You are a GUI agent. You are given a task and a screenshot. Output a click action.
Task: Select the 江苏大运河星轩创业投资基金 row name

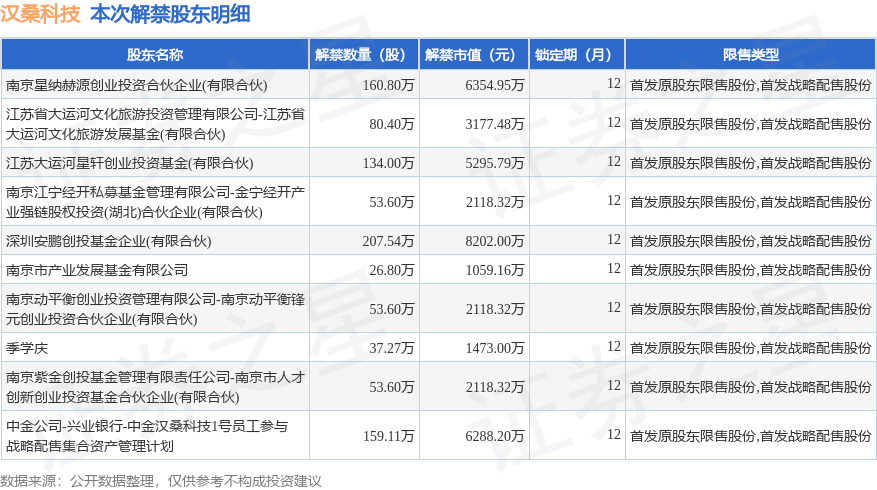point(130,163)
